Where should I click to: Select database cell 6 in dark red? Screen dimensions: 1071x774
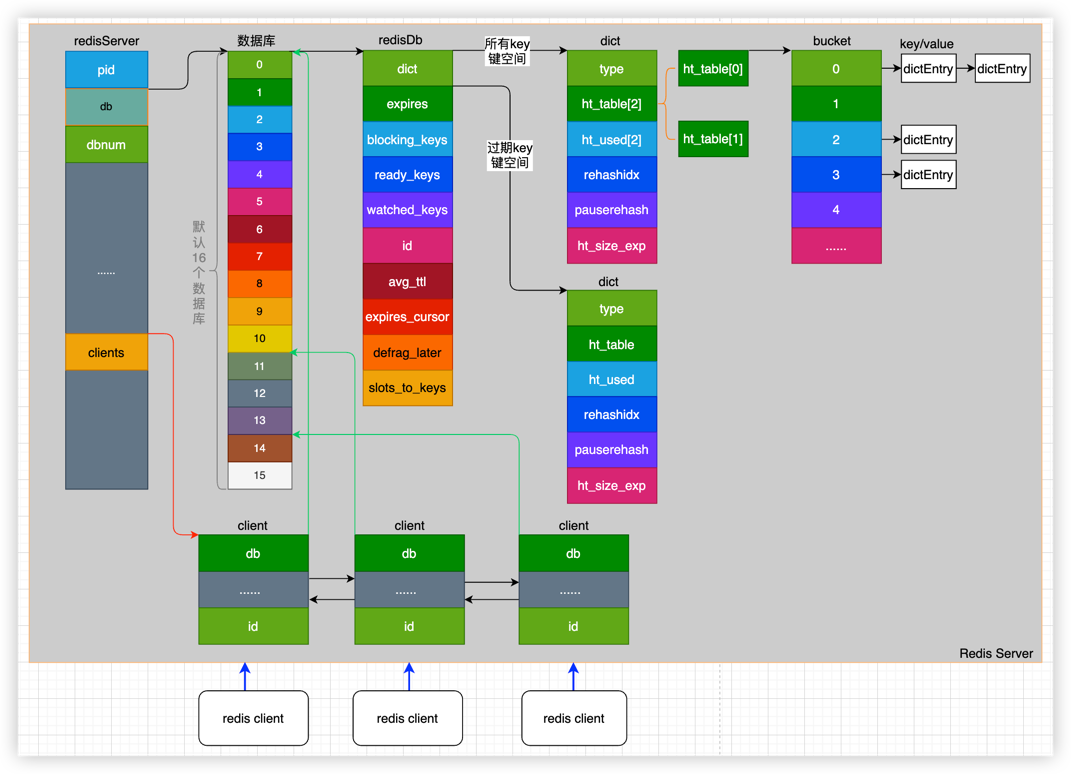click(260, 229)
